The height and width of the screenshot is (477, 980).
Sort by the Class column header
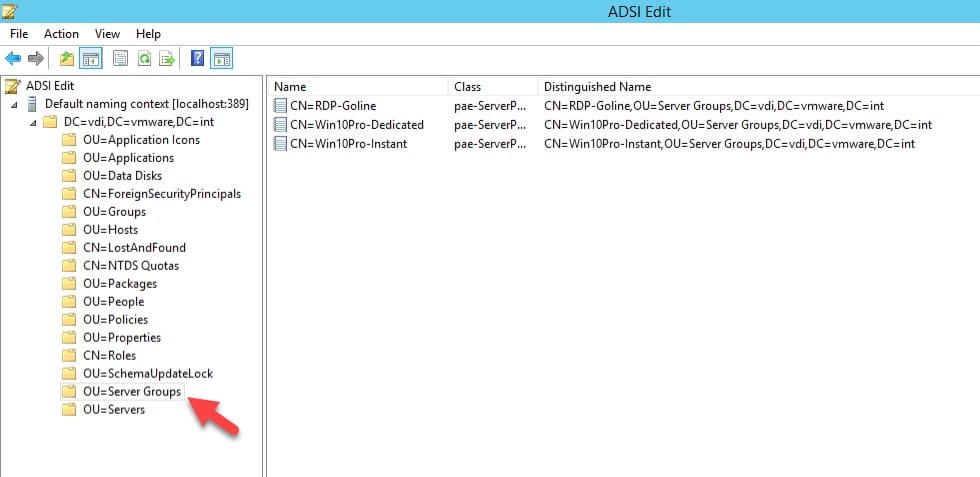click(x=493, y=87)
